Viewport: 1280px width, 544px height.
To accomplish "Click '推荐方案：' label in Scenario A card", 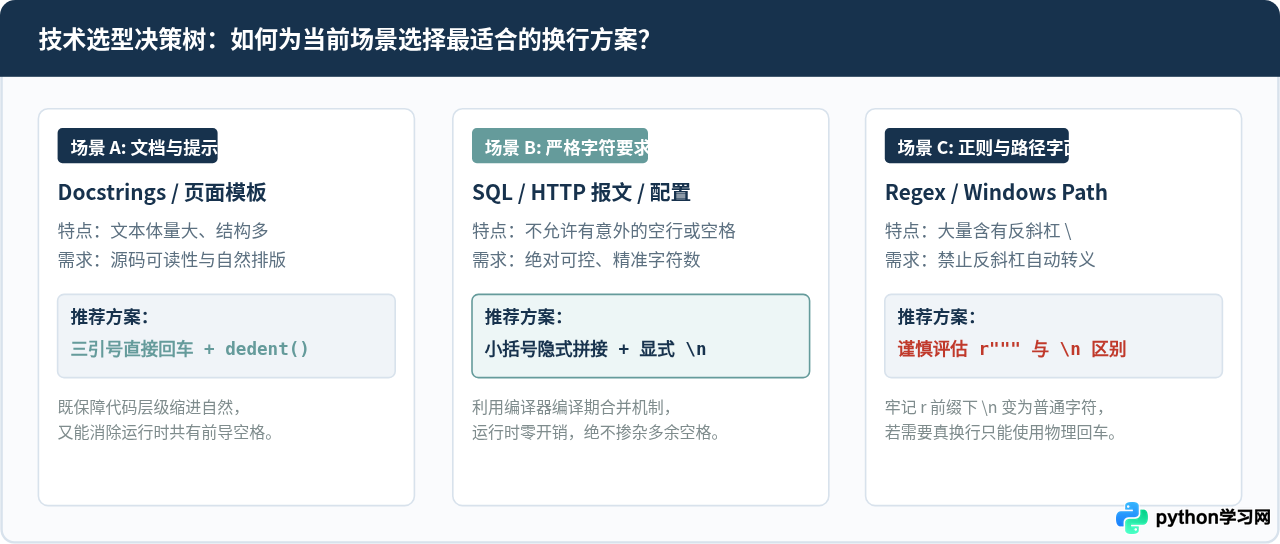I will point(109,317).
